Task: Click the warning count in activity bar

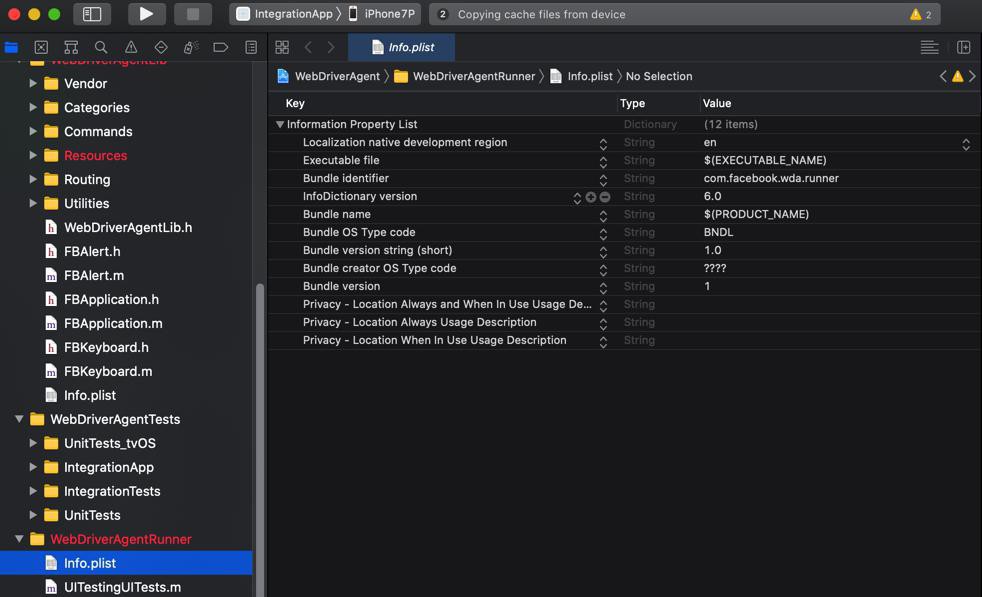Action: click(x=921, y=14)
